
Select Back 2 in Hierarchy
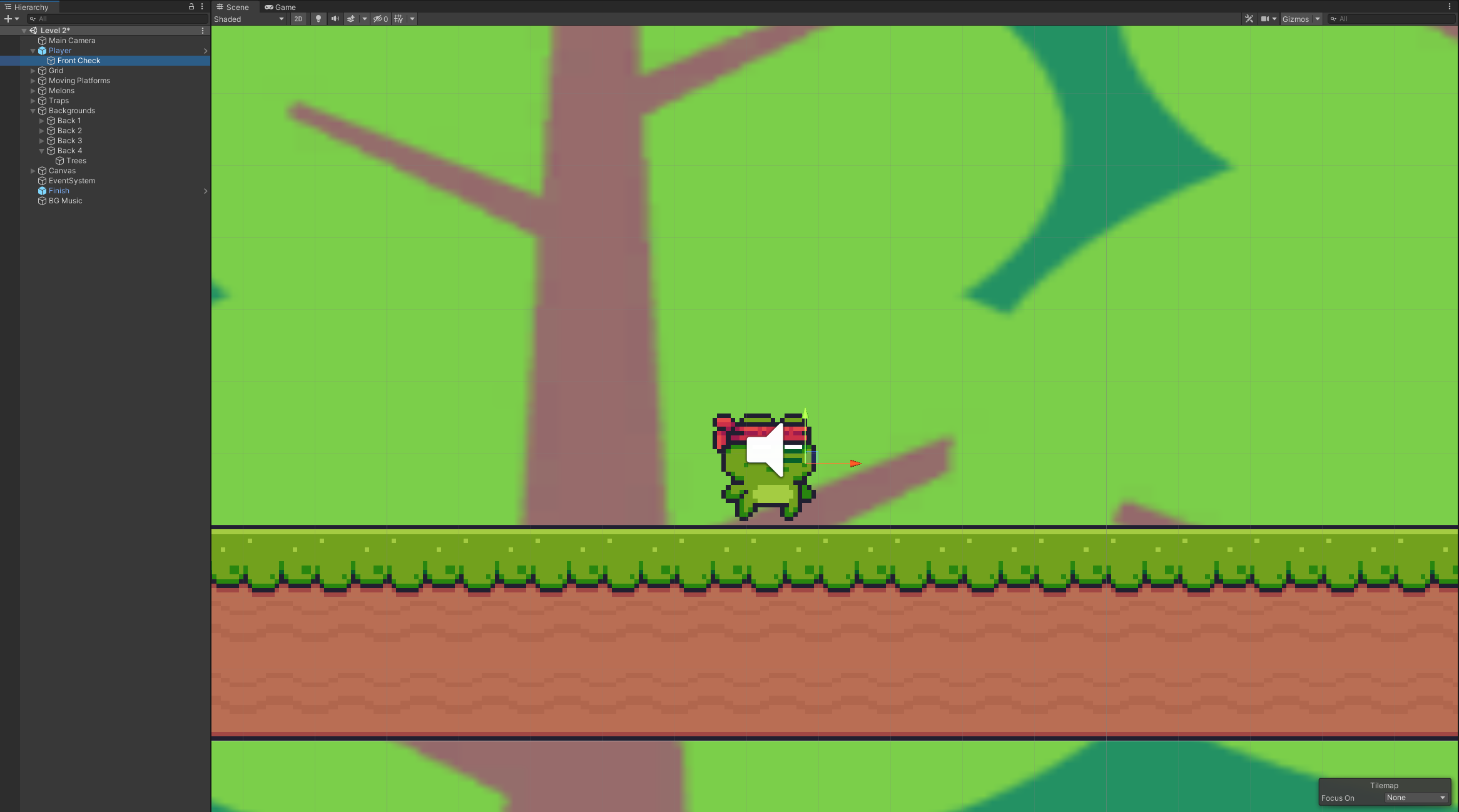coord(69,131)
